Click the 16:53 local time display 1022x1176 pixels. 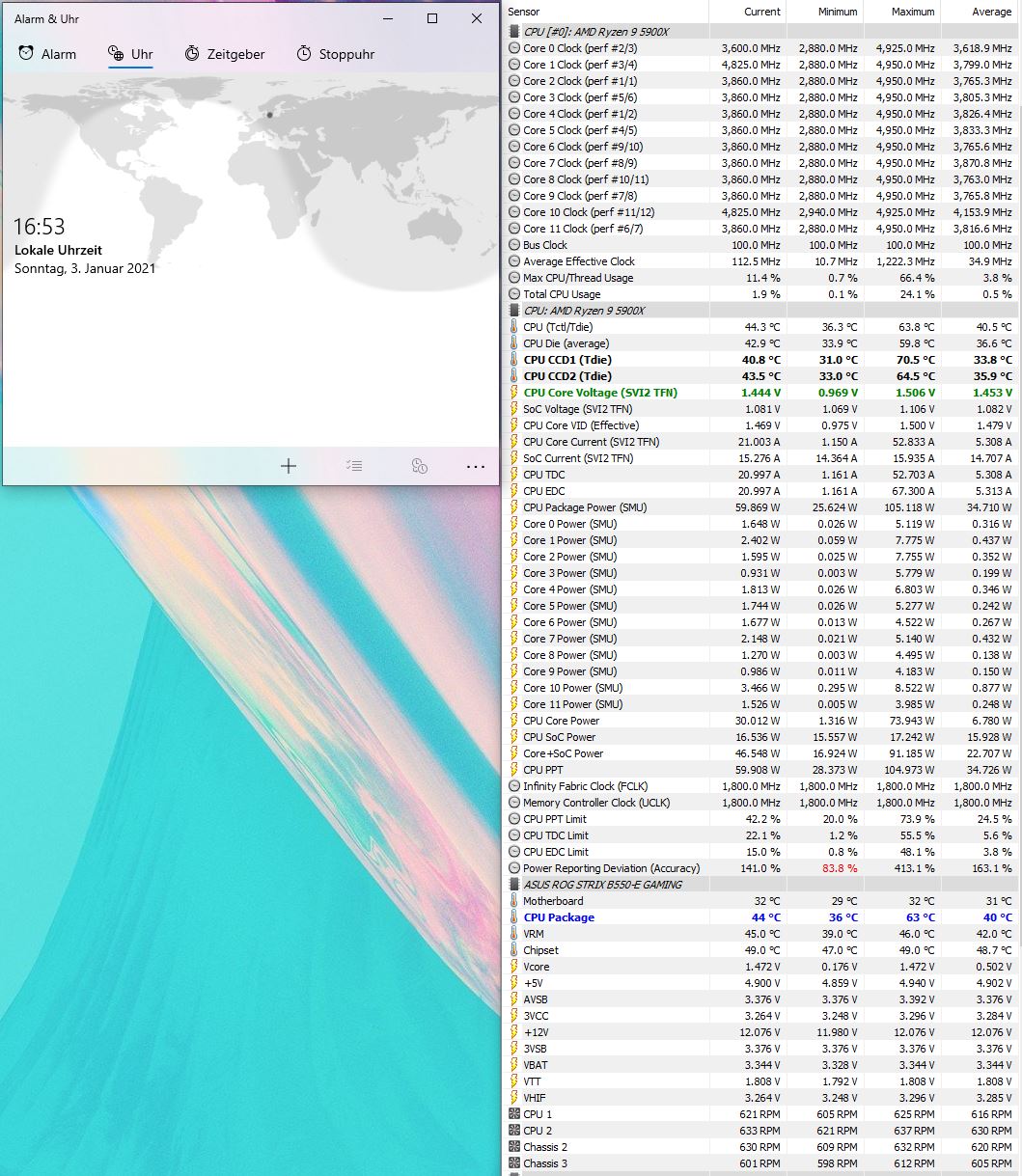[39, 227]
